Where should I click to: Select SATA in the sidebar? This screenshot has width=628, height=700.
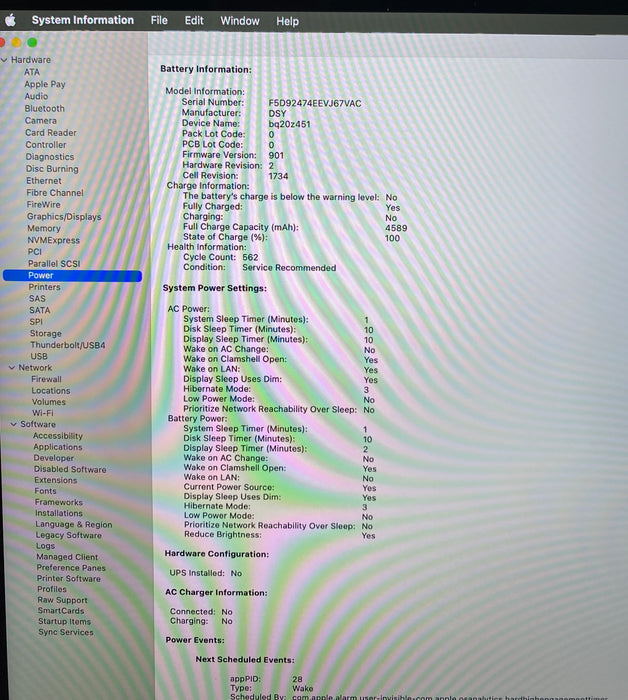40,310
